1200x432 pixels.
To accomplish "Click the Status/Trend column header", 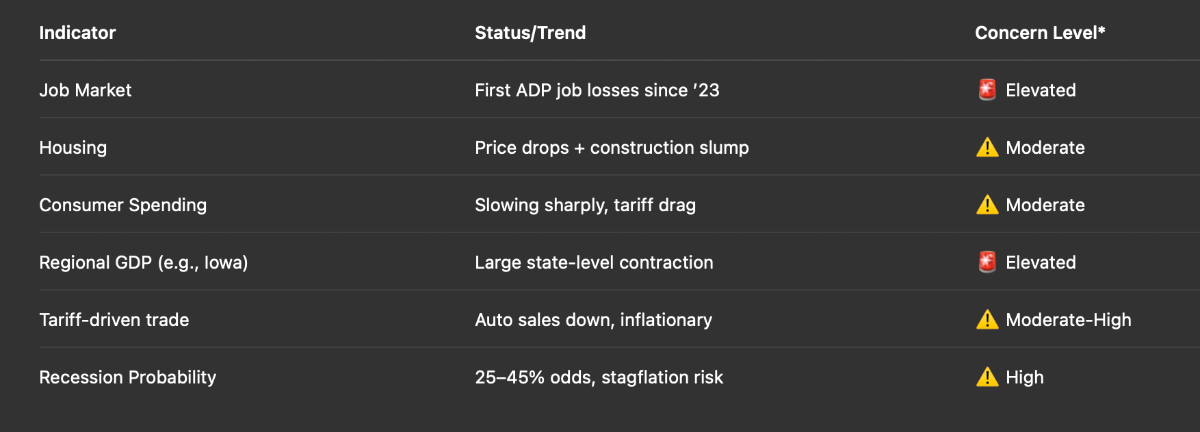I will point(530,33).
